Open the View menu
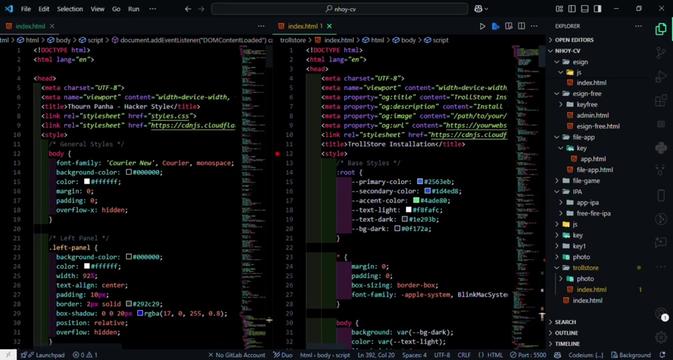Screen dimensions: 673x360 click(97, 9)
